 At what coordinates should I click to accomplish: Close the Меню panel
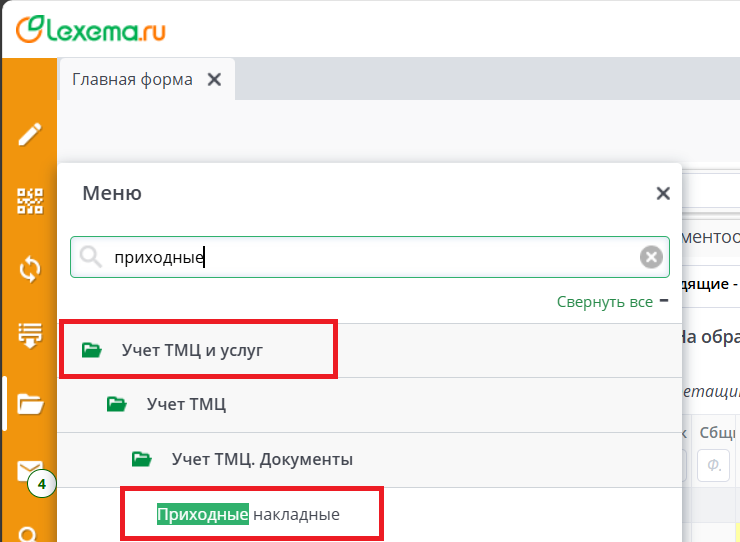tap(662, 194)
